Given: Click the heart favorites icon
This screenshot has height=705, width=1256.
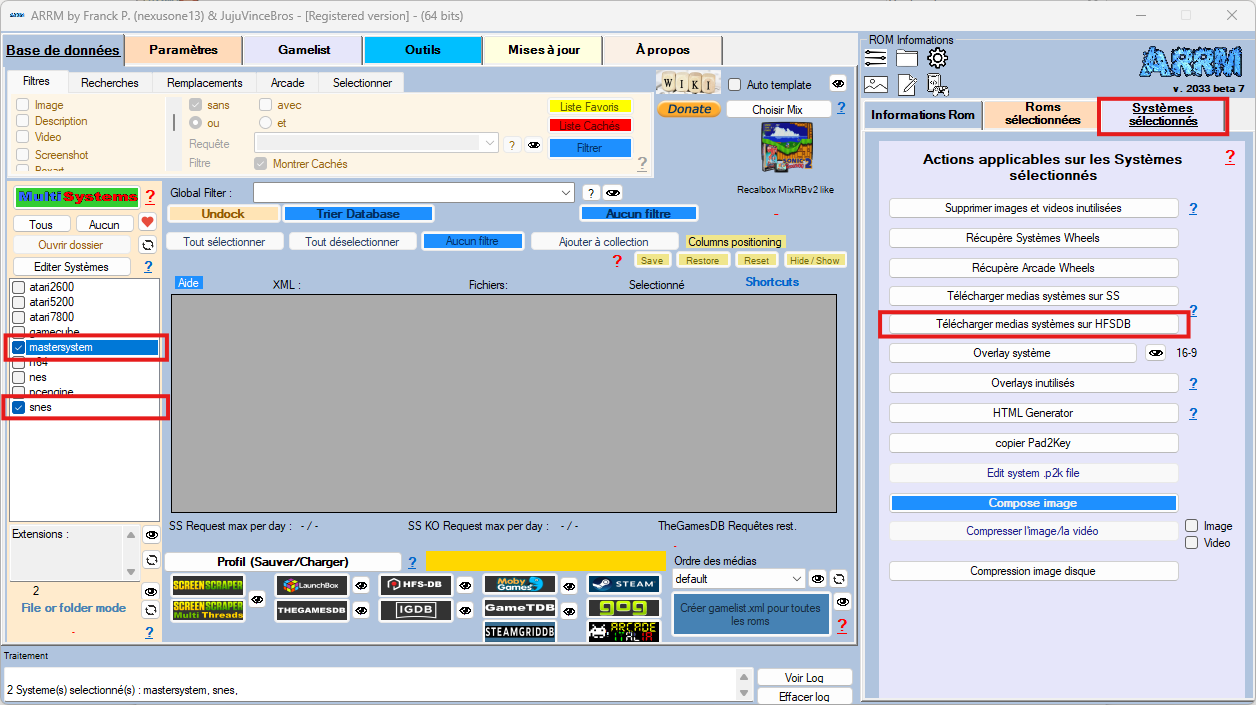Looking at the screenshot, I should point(147,223).
